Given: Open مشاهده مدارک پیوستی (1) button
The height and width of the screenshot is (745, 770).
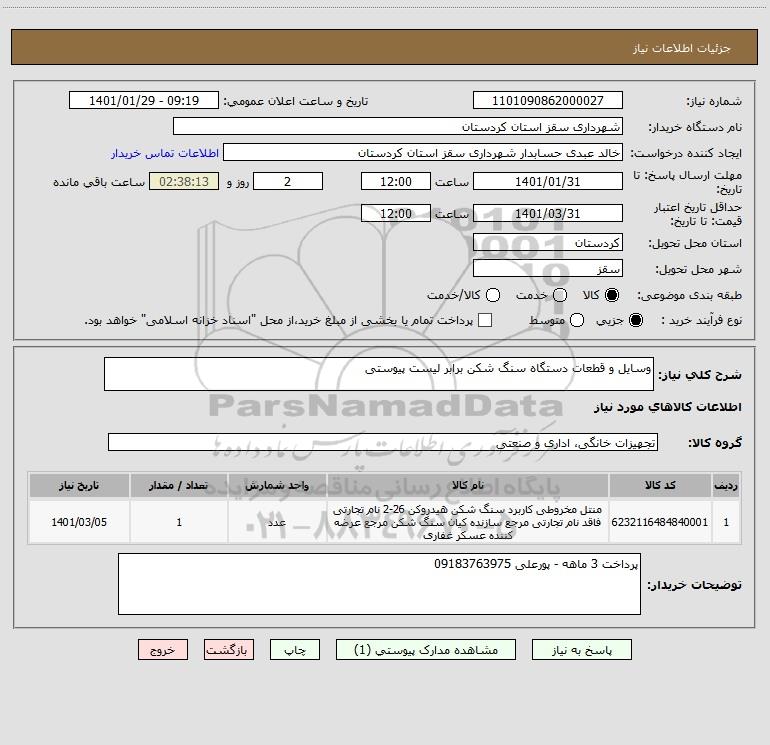Looking at the screenshot, I should (x=426, y=650).
